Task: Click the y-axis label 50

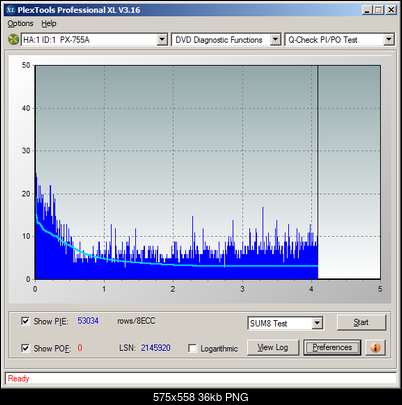Action: coord(26,65)
